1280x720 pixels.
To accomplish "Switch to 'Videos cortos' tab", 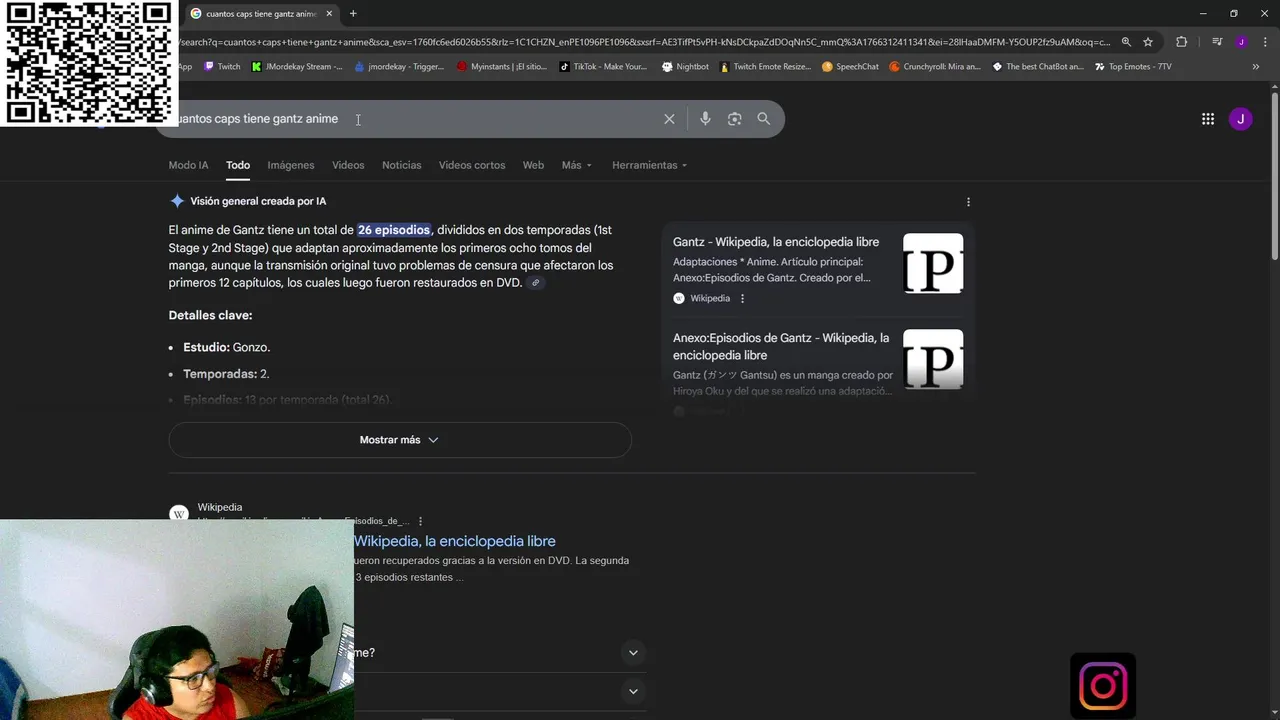I will 472,165.
